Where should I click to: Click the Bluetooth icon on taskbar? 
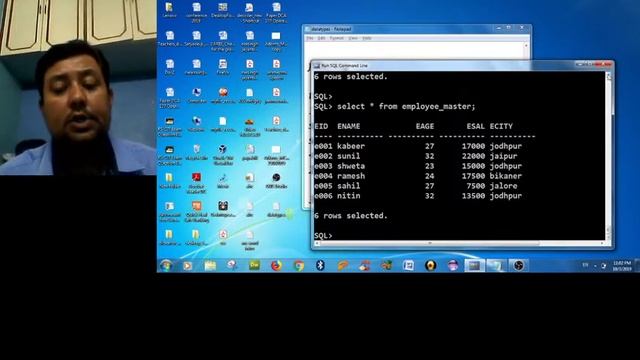[320, 266]
